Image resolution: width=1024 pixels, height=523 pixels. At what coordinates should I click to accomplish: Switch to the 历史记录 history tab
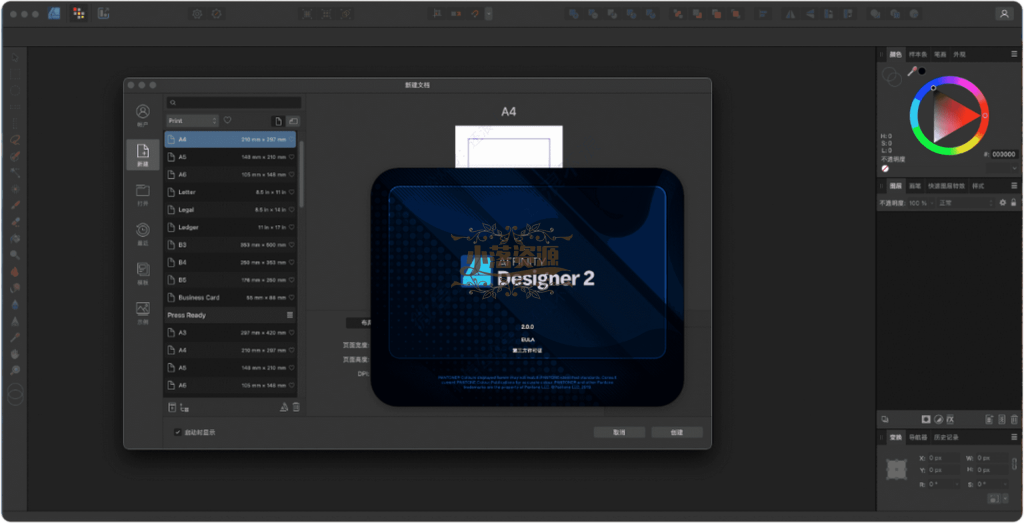[x=946, y=437]
